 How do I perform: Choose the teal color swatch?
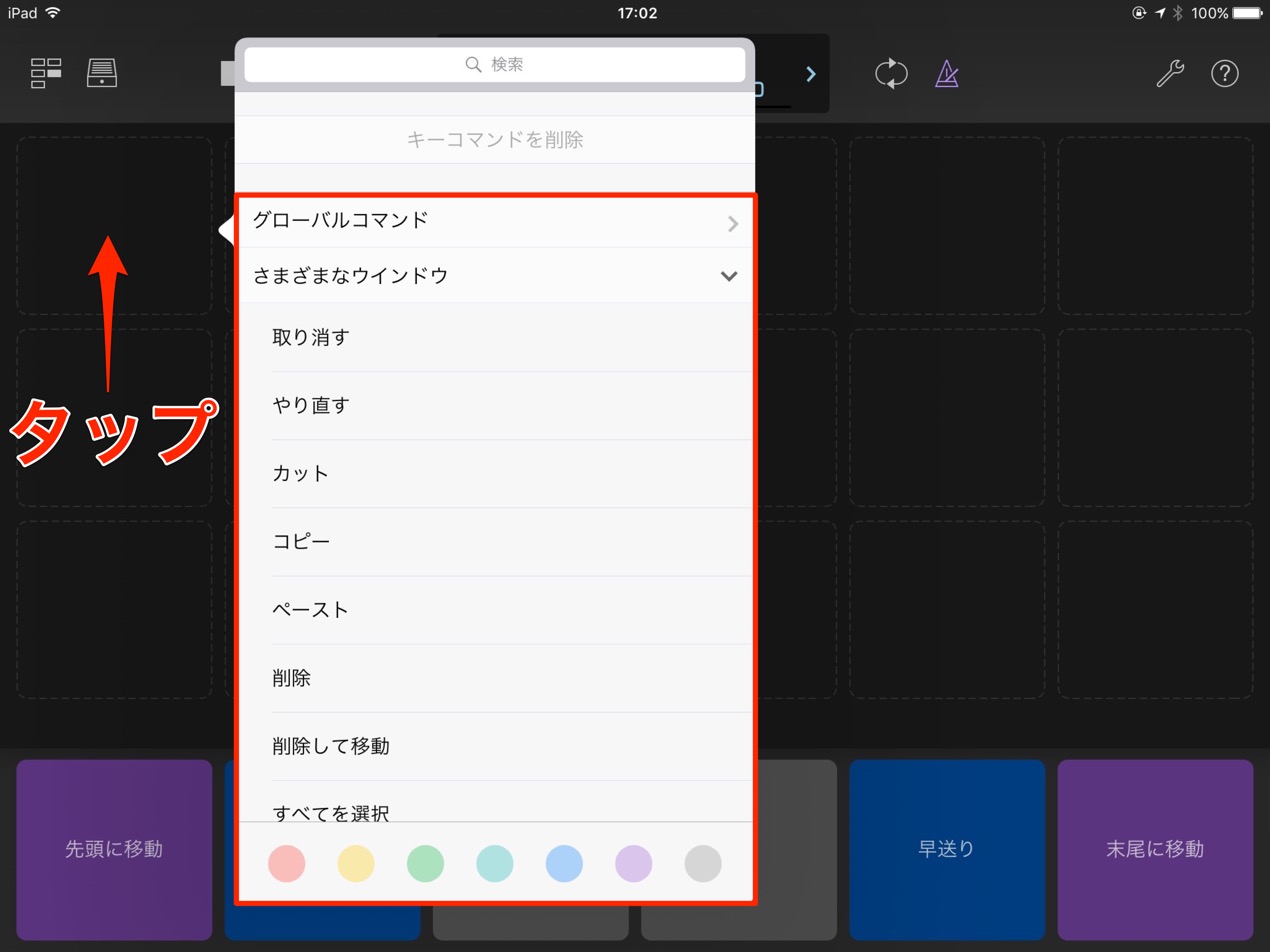[495, 863]
